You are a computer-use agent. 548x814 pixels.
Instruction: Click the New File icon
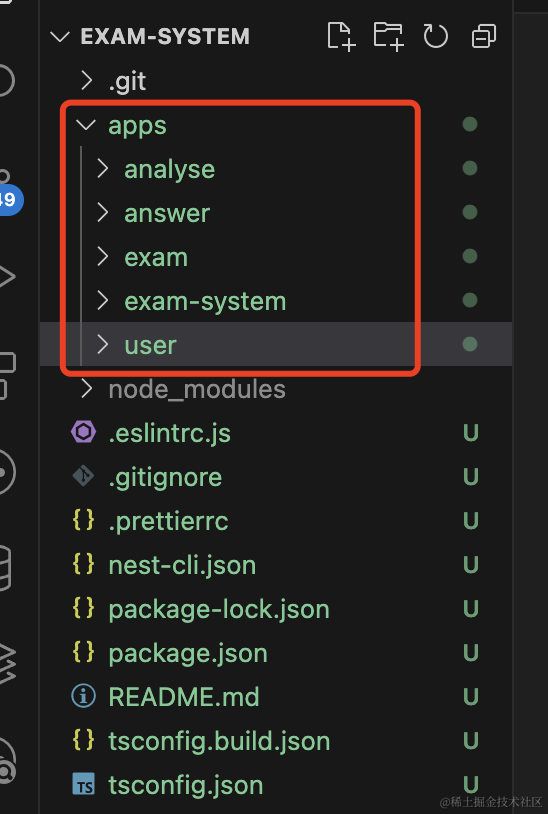click(341, 36)
